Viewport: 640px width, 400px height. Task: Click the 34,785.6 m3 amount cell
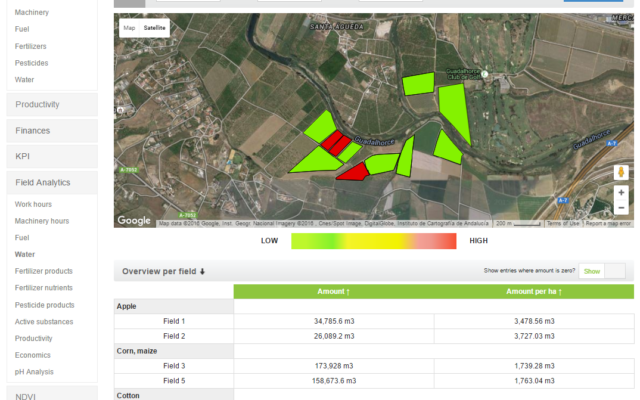334,321
